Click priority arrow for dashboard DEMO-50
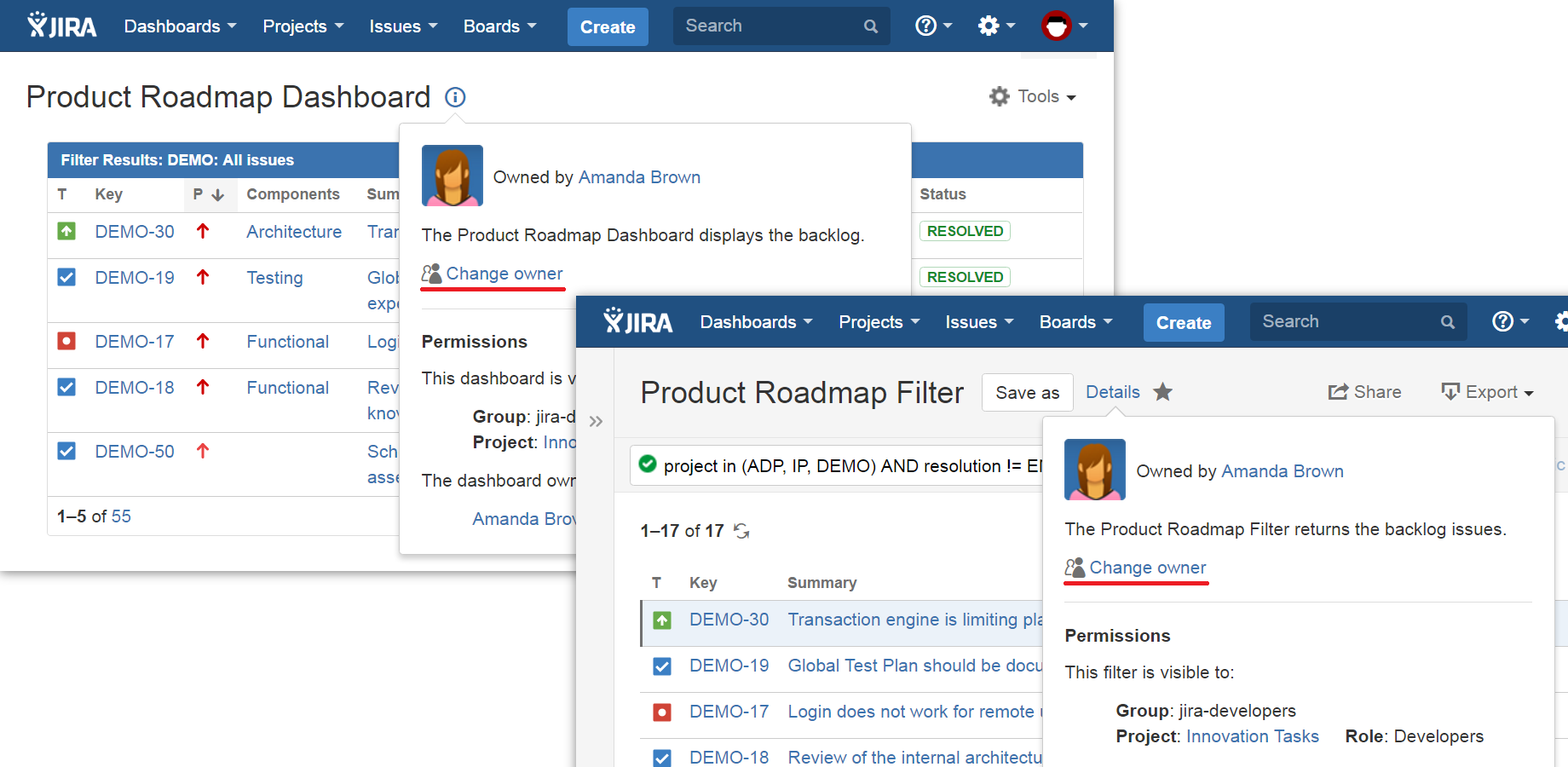Image resolution: width=1568 pixels, height=767 pixels. click(x=203, y=451)
